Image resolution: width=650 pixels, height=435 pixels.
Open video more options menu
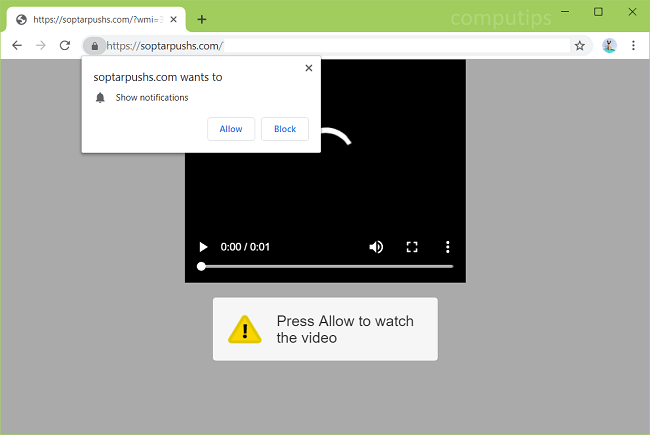[x=447, y=247]
